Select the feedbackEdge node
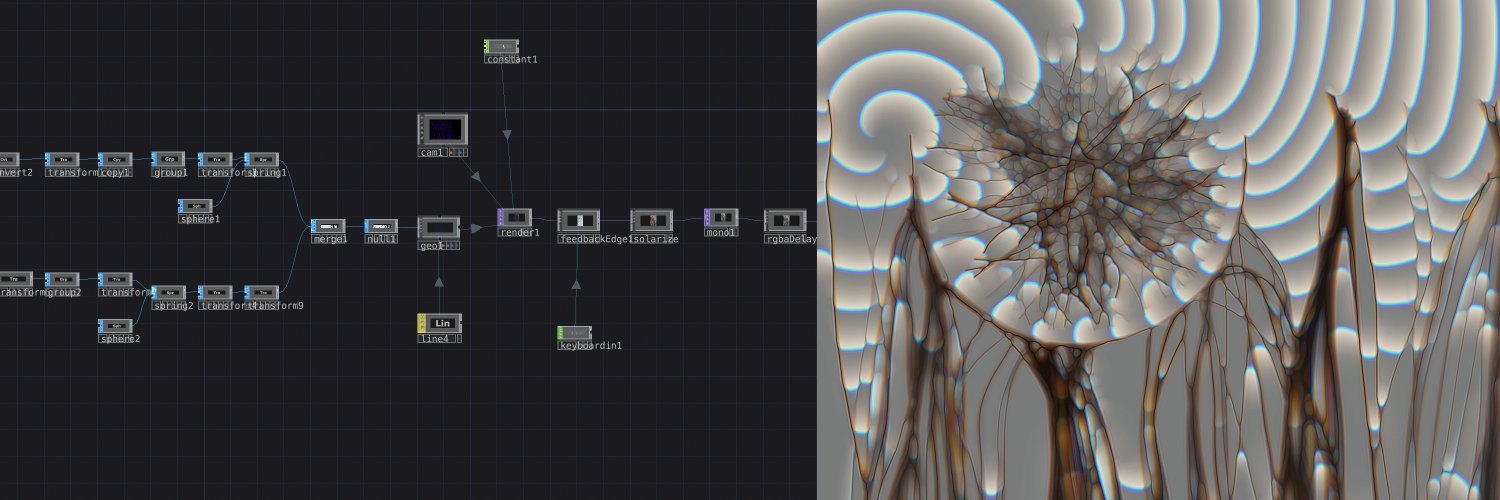This screenshot has width=1500, height=500. [578, 221]
